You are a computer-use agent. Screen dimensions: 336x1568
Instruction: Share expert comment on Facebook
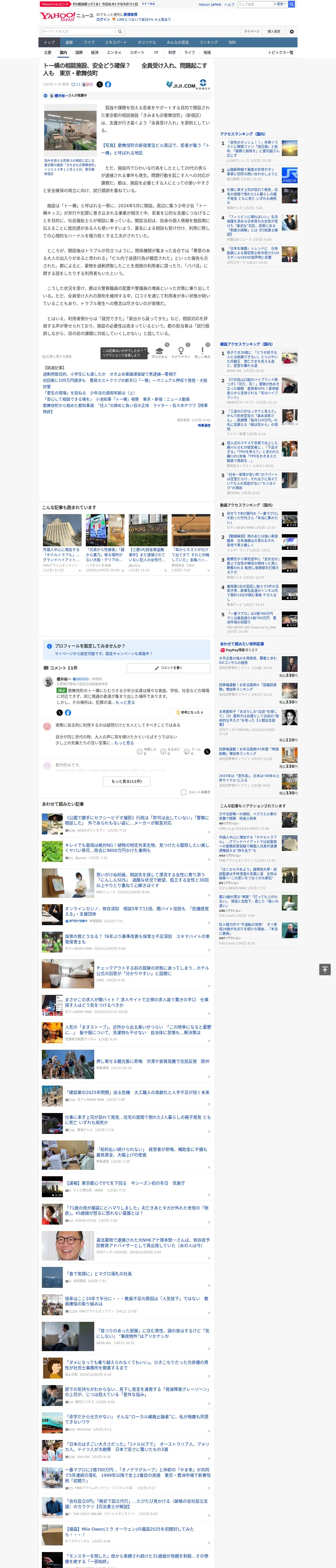(x=68, y=712)
